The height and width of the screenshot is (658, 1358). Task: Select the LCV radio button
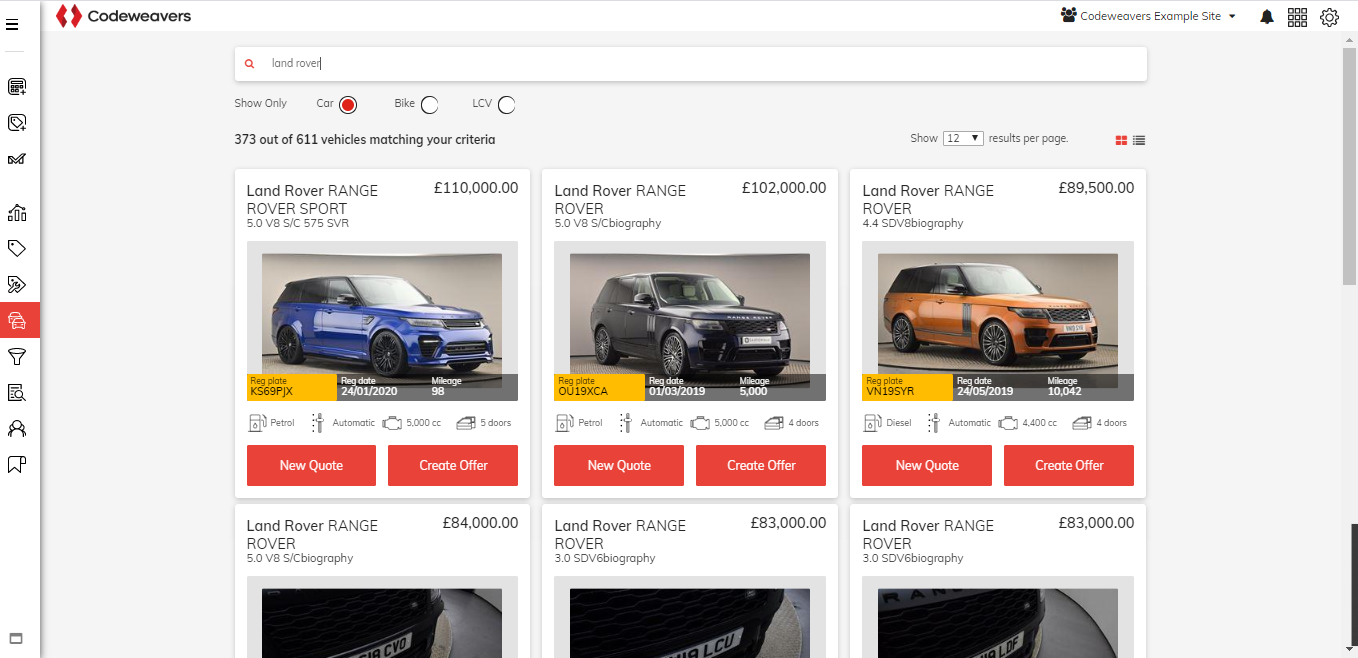(x=507, y=105)
